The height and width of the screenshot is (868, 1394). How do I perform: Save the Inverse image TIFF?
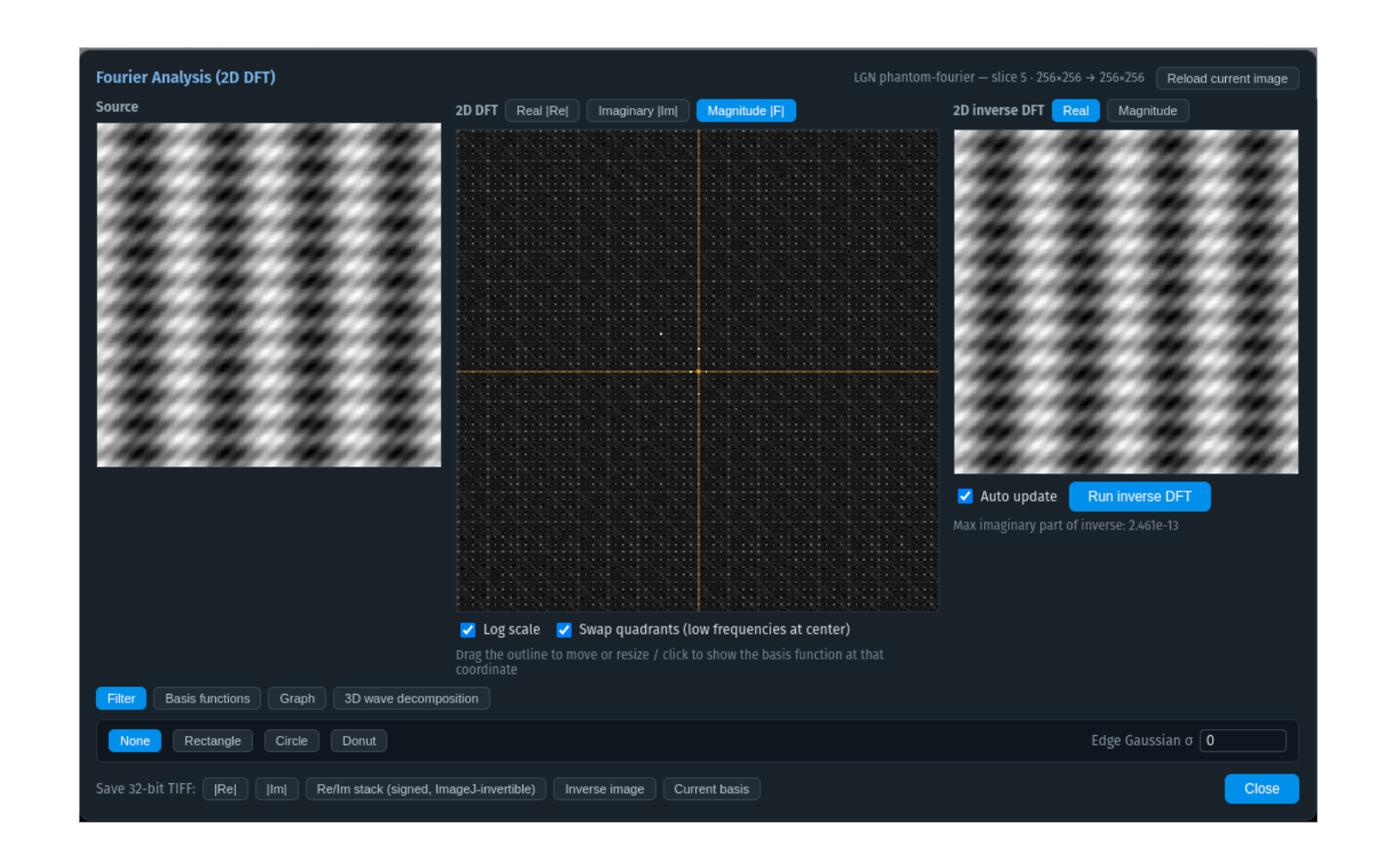(x=604, y=789)
